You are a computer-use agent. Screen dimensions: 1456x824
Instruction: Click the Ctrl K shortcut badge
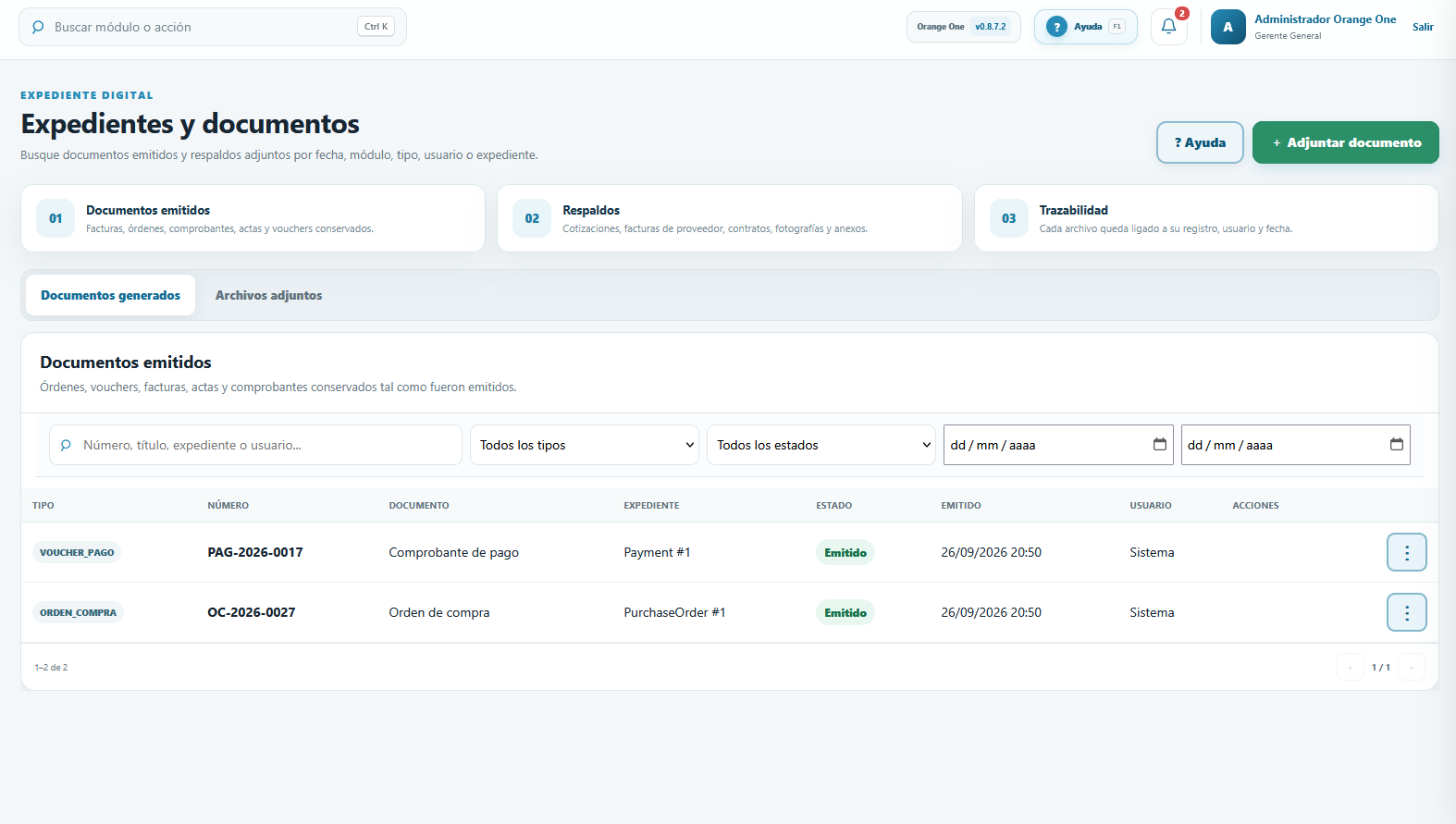(376, 27)
